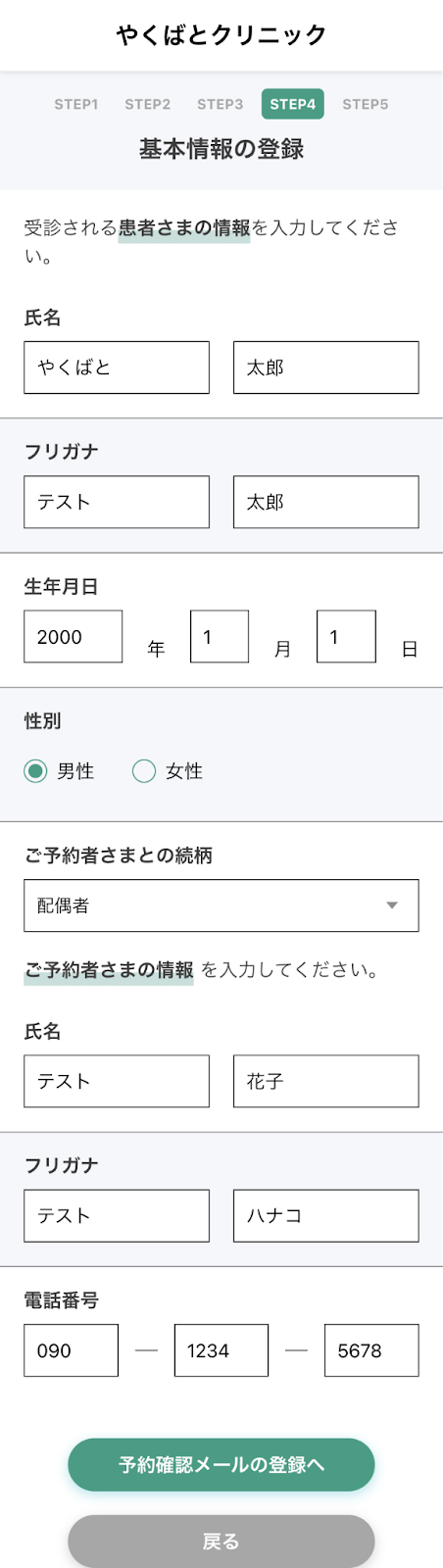Select the 男性 radio button

35,771
